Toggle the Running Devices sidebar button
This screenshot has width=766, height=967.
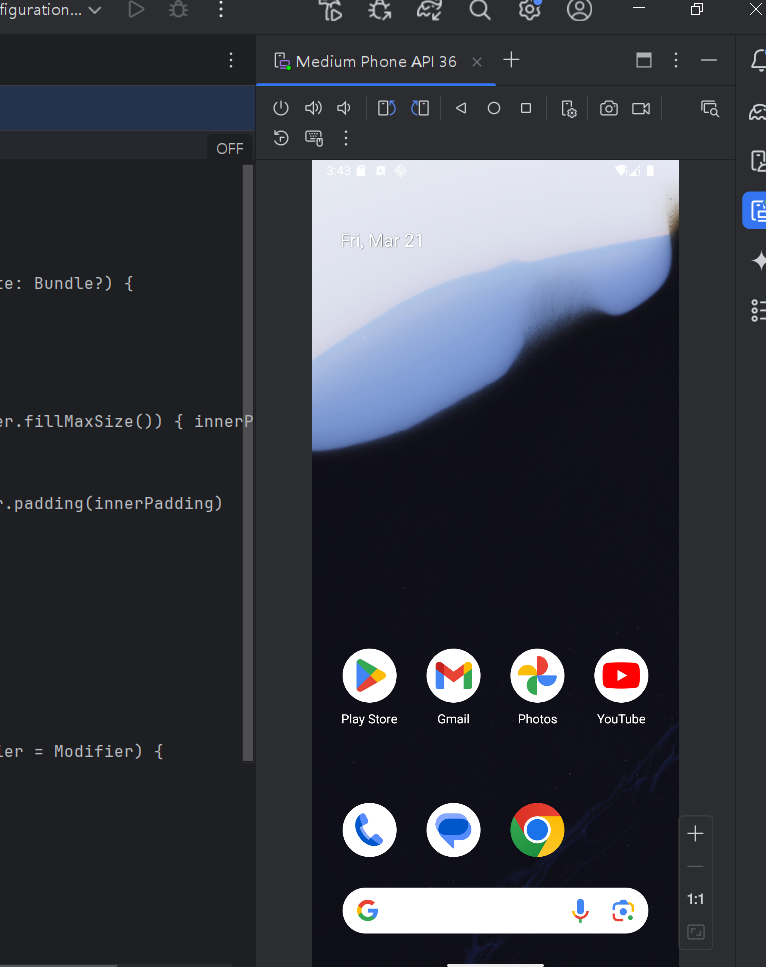pos(755,211)
